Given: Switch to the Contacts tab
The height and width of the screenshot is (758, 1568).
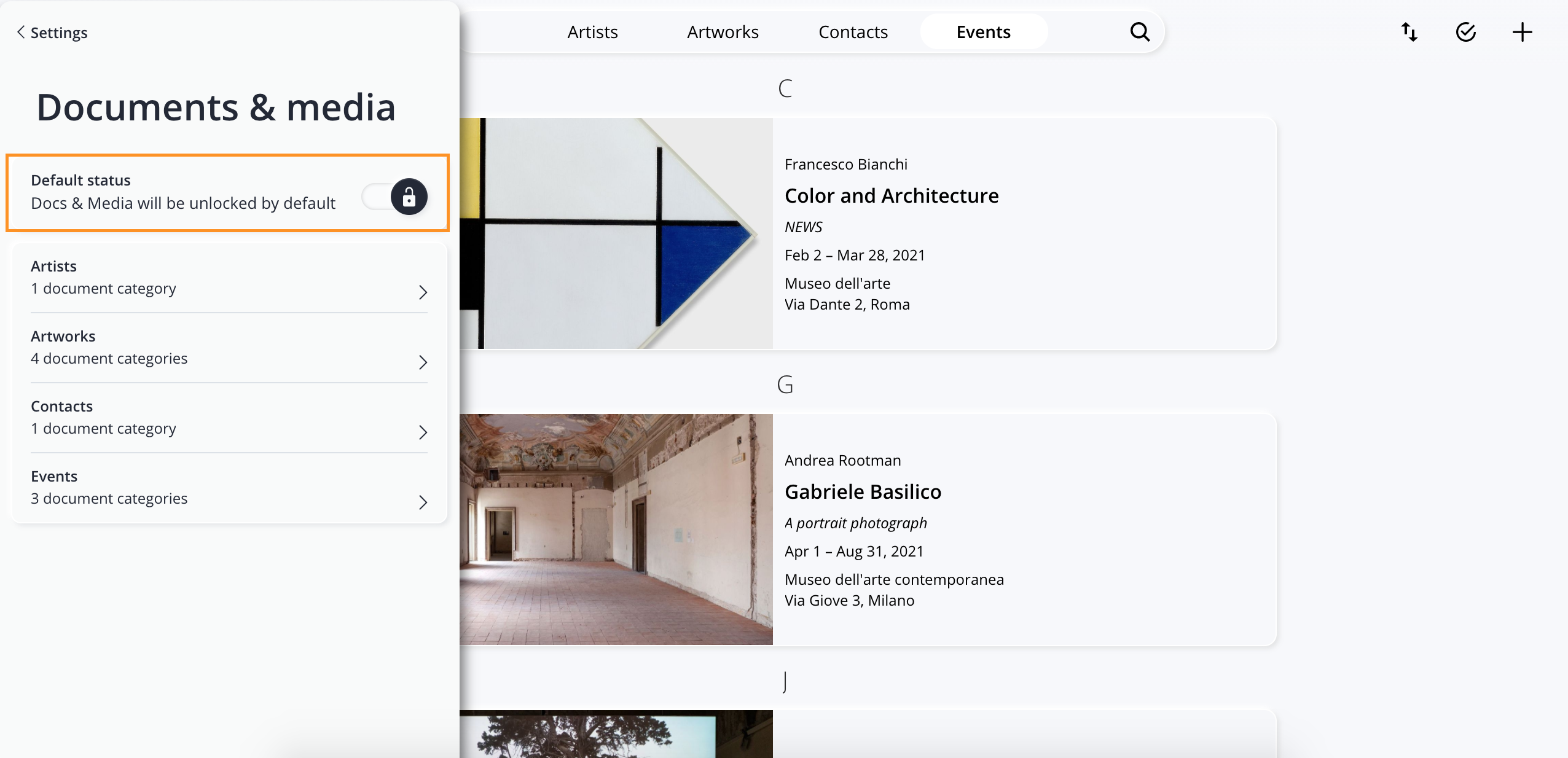Looking at the screenshot, I should click(853, 32).
